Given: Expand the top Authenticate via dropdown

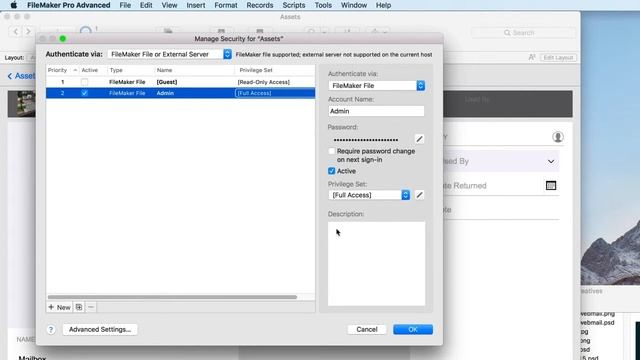Looking at the screenshot, I should [x=169, y=54].
